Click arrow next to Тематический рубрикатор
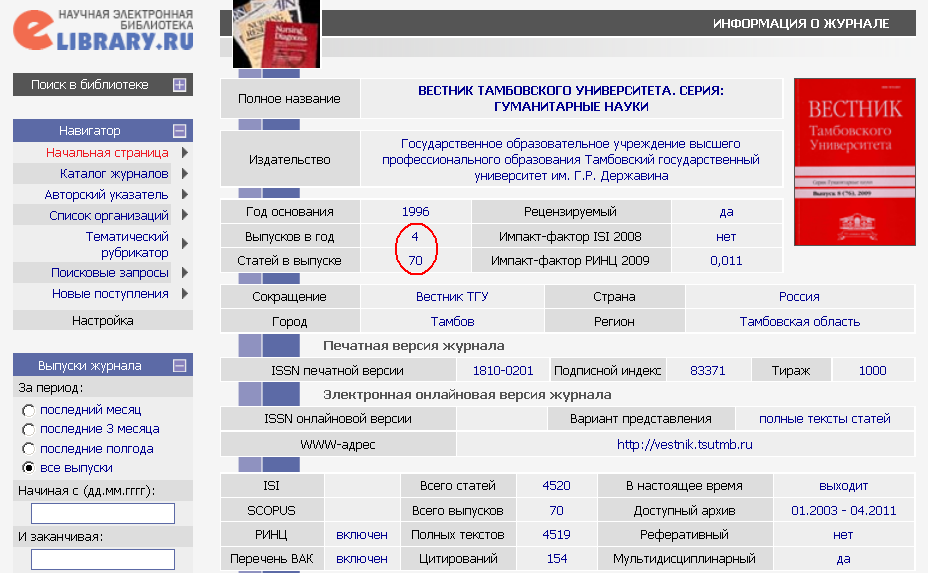This screenshot has height=573, width=928. click(185, 243)
